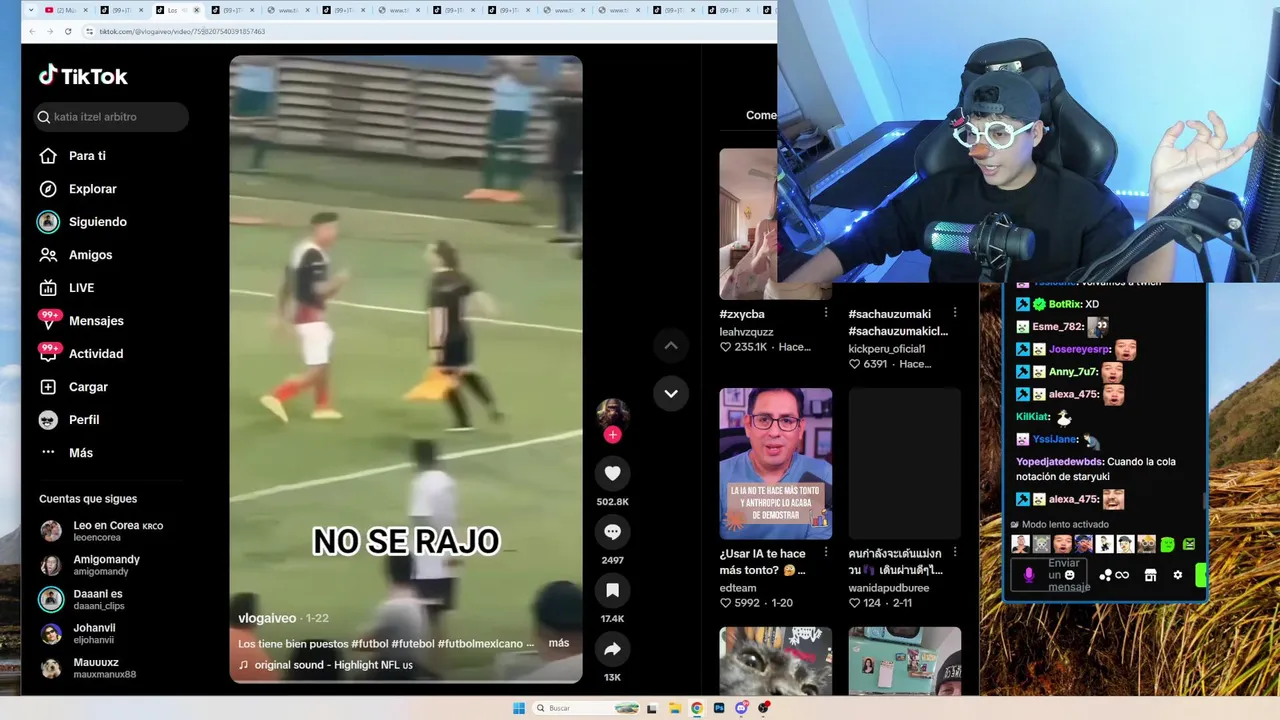Image resolution: width=1280 pixels, height=720 pixels.
Task: Open options for the #zxycba video
Action: pyautogui.click(x=825, y=313)
